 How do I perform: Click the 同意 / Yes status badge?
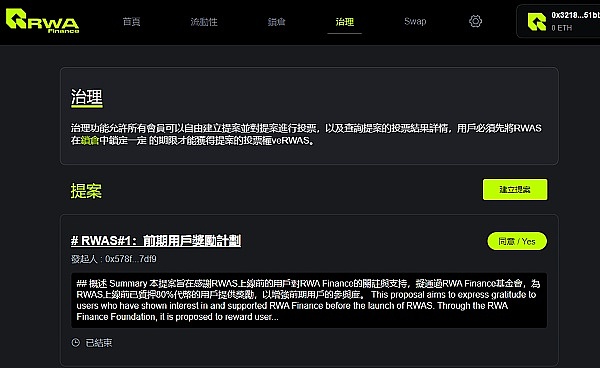click(x=517, y=241)
